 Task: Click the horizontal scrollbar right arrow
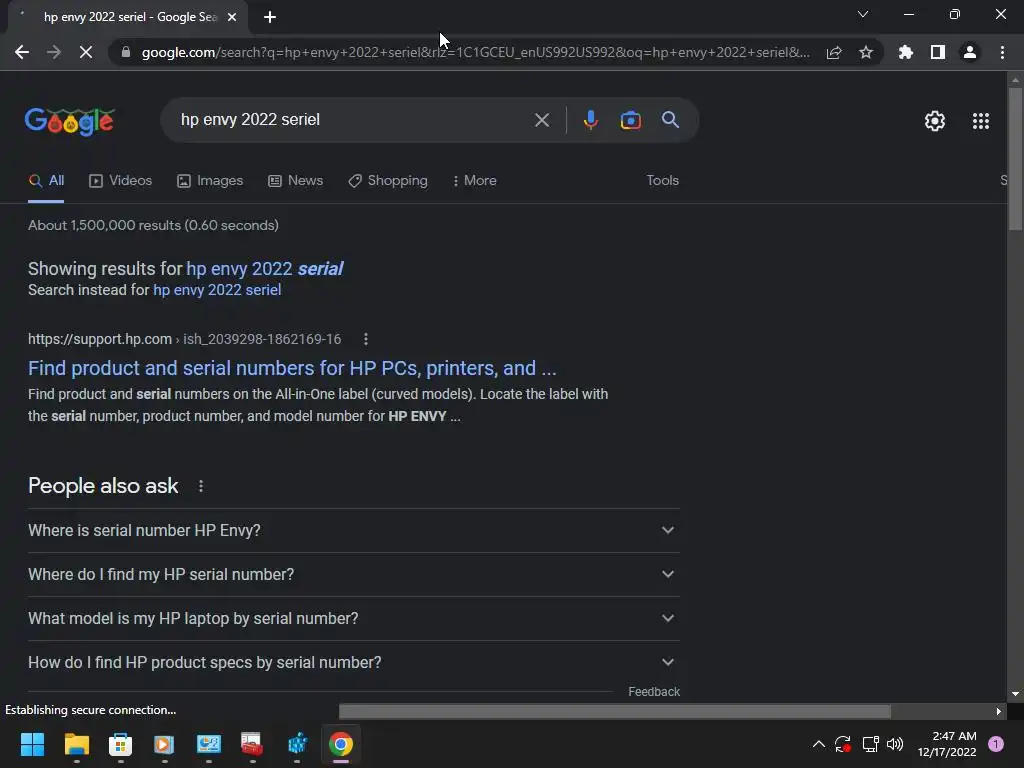(x=998, y=711)
